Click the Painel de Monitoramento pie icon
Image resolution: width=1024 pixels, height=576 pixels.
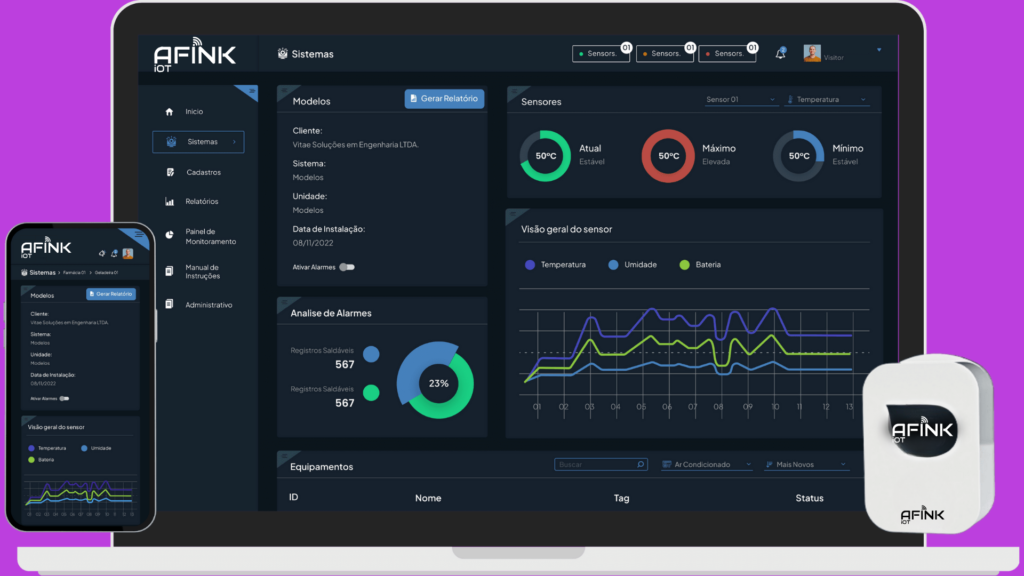[169, 235]
